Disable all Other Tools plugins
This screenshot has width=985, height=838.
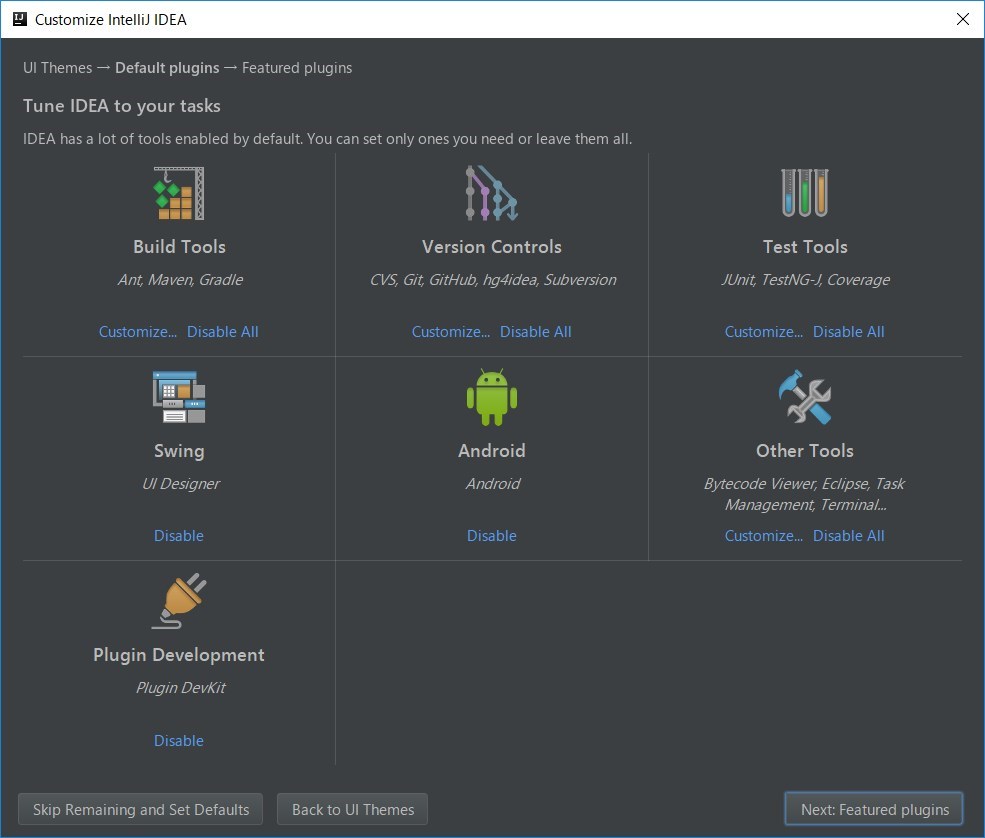848,536
